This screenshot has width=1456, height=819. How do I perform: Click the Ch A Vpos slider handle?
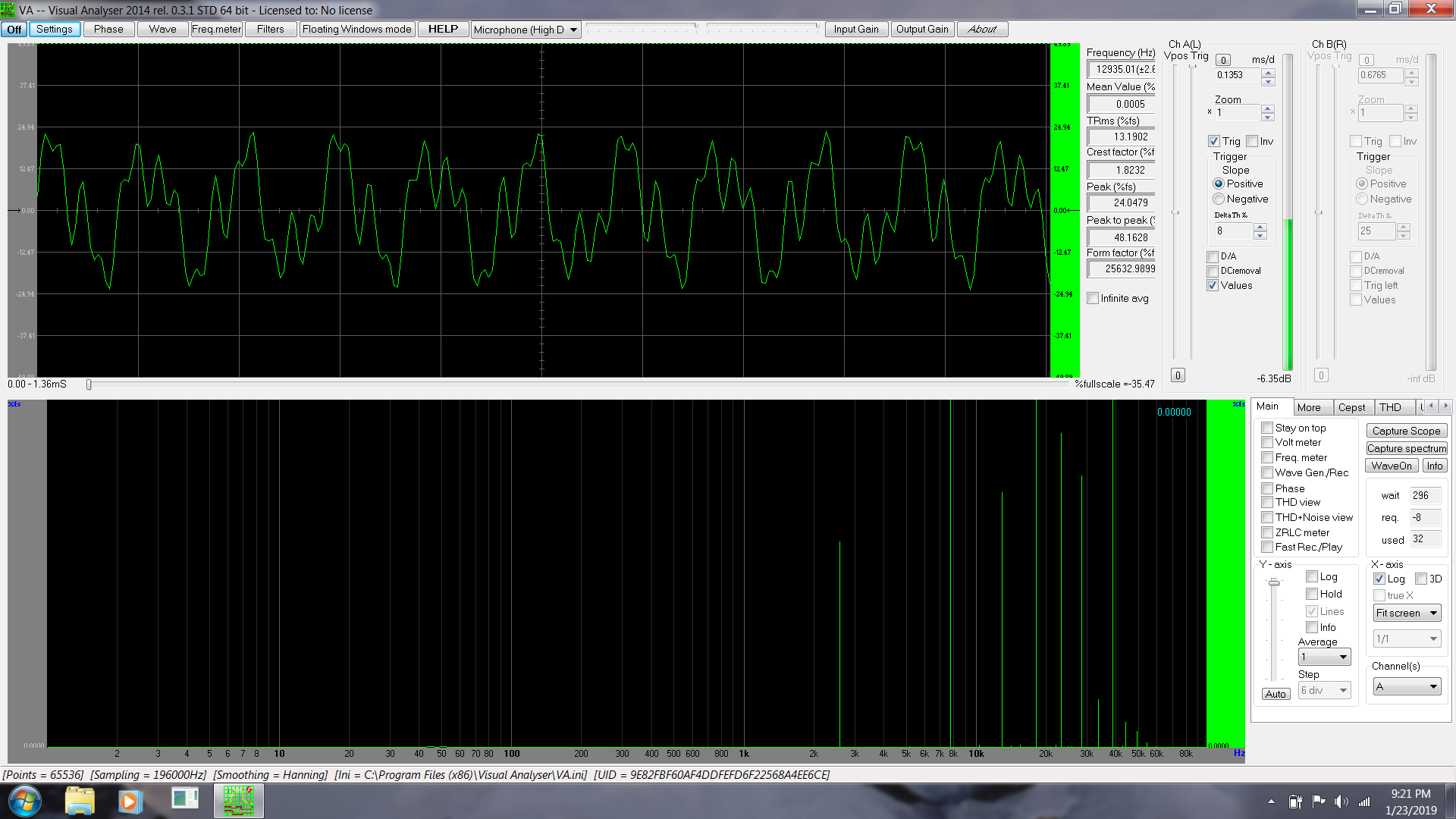click(x=1176, y=212)
